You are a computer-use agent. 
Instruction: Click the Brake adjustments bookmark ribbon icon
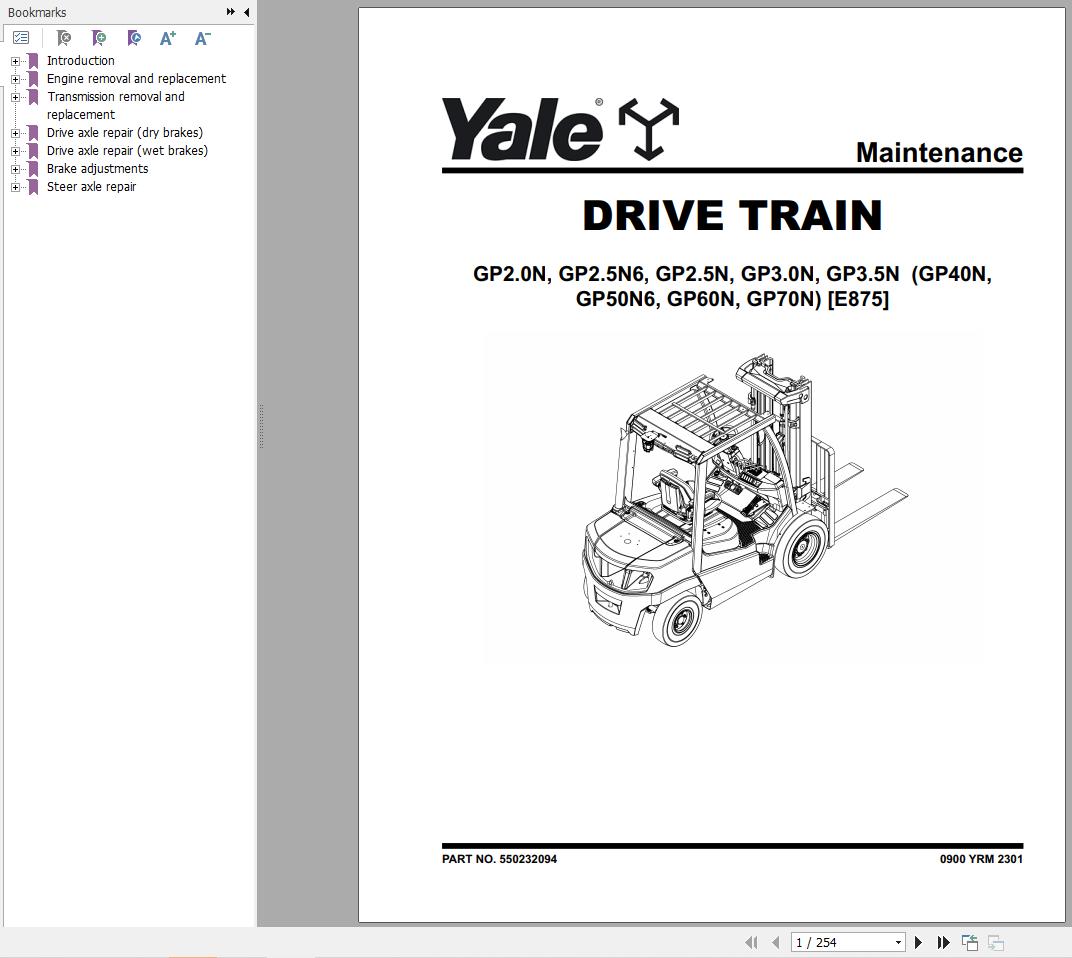coord(33,169)
